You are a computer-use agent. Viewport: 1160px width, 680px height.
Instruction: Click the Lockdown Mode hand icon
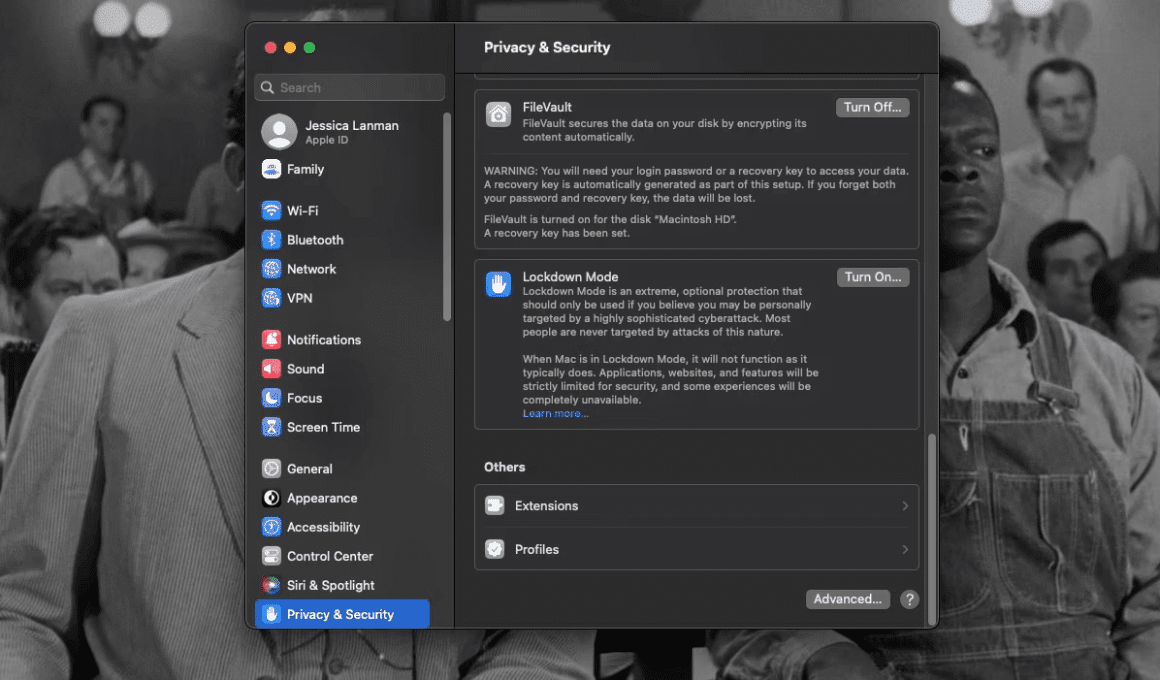coord(499,284)
